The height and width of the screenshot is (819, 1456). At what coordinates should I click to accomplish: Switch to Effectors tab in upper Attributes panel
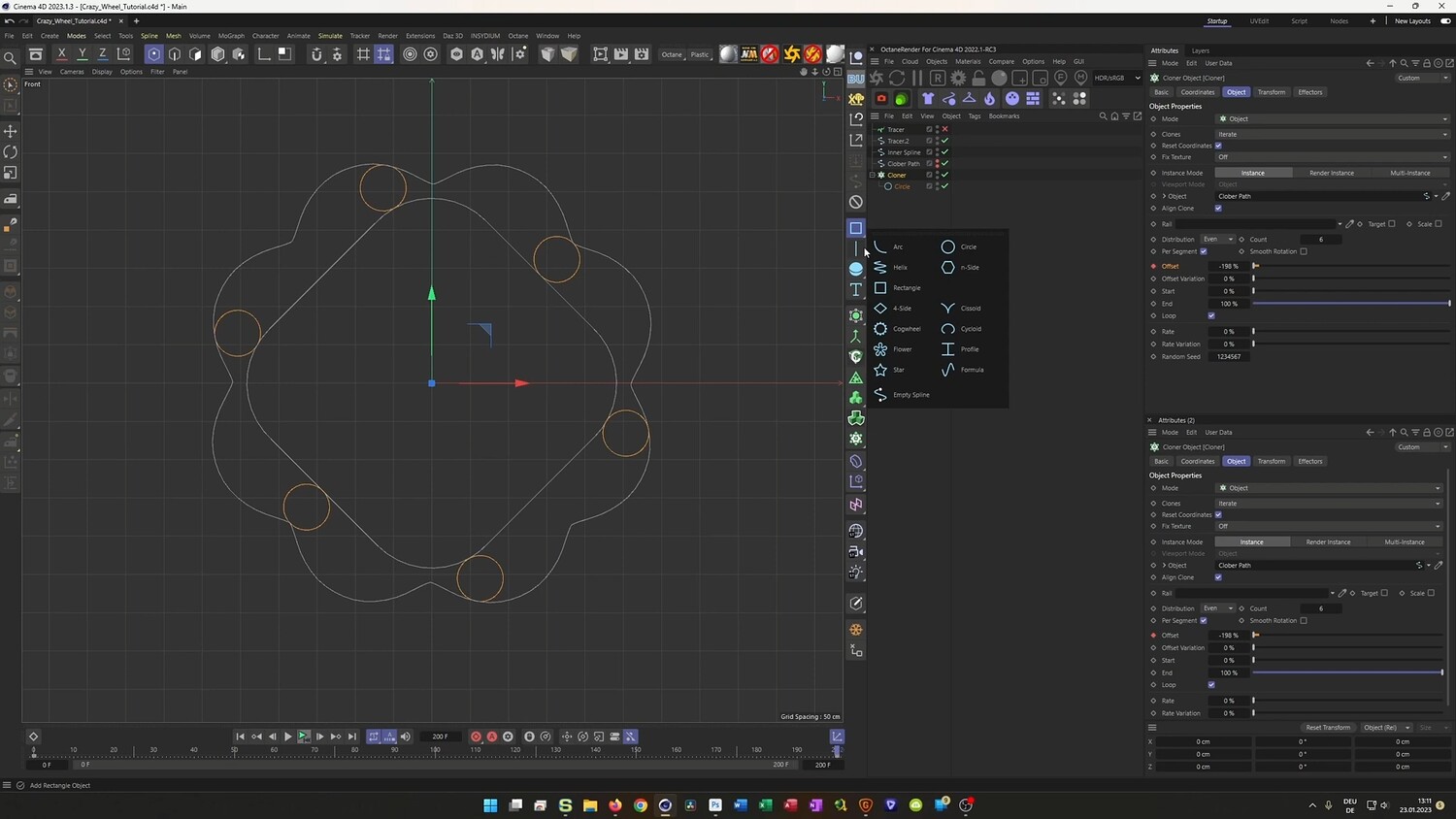(1310, 92)
